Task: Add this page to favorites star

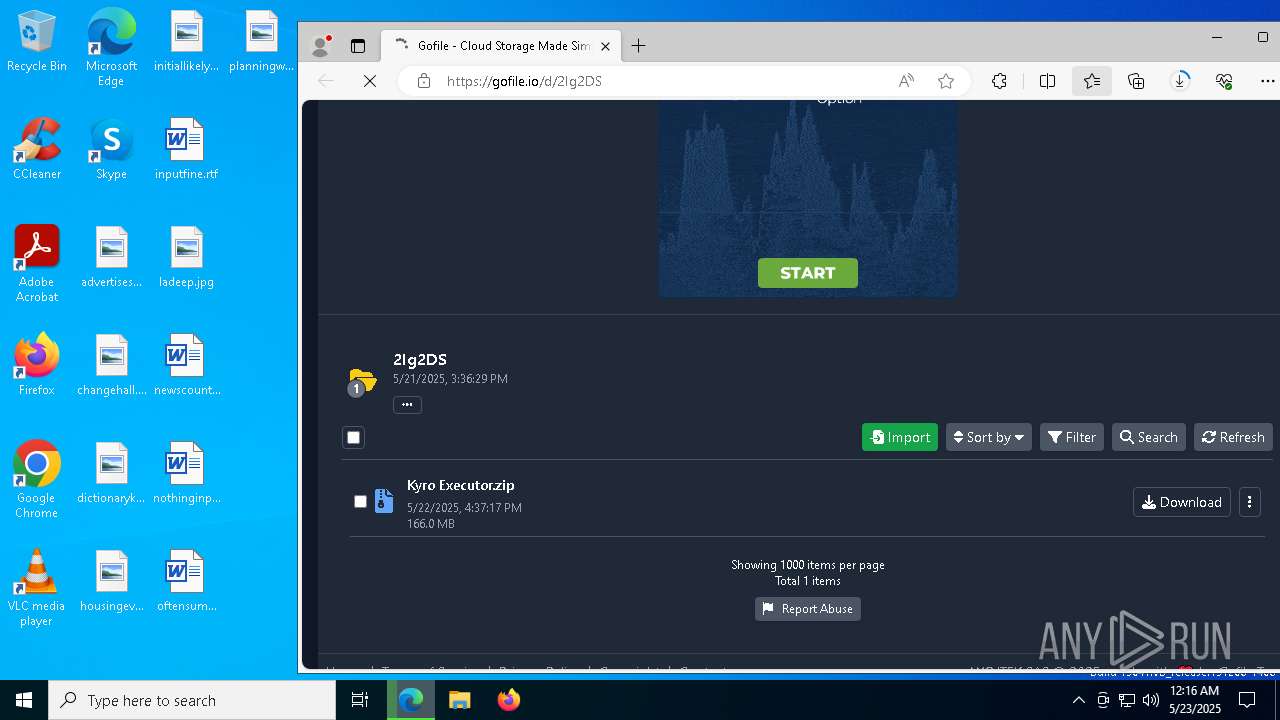Action: click(x=946, y=81)
